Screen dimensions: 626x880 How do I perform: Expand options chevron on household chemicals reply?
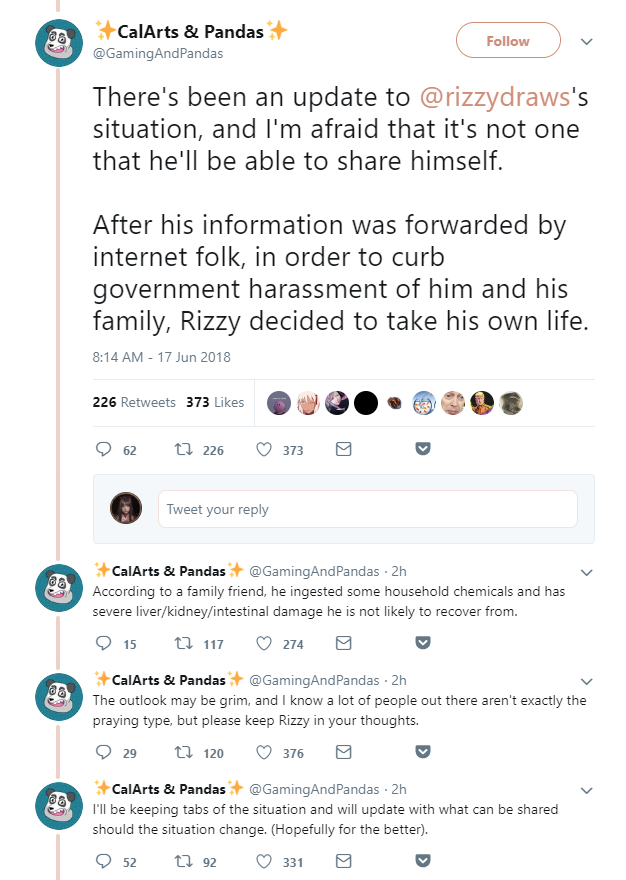(x=587, y=572)
